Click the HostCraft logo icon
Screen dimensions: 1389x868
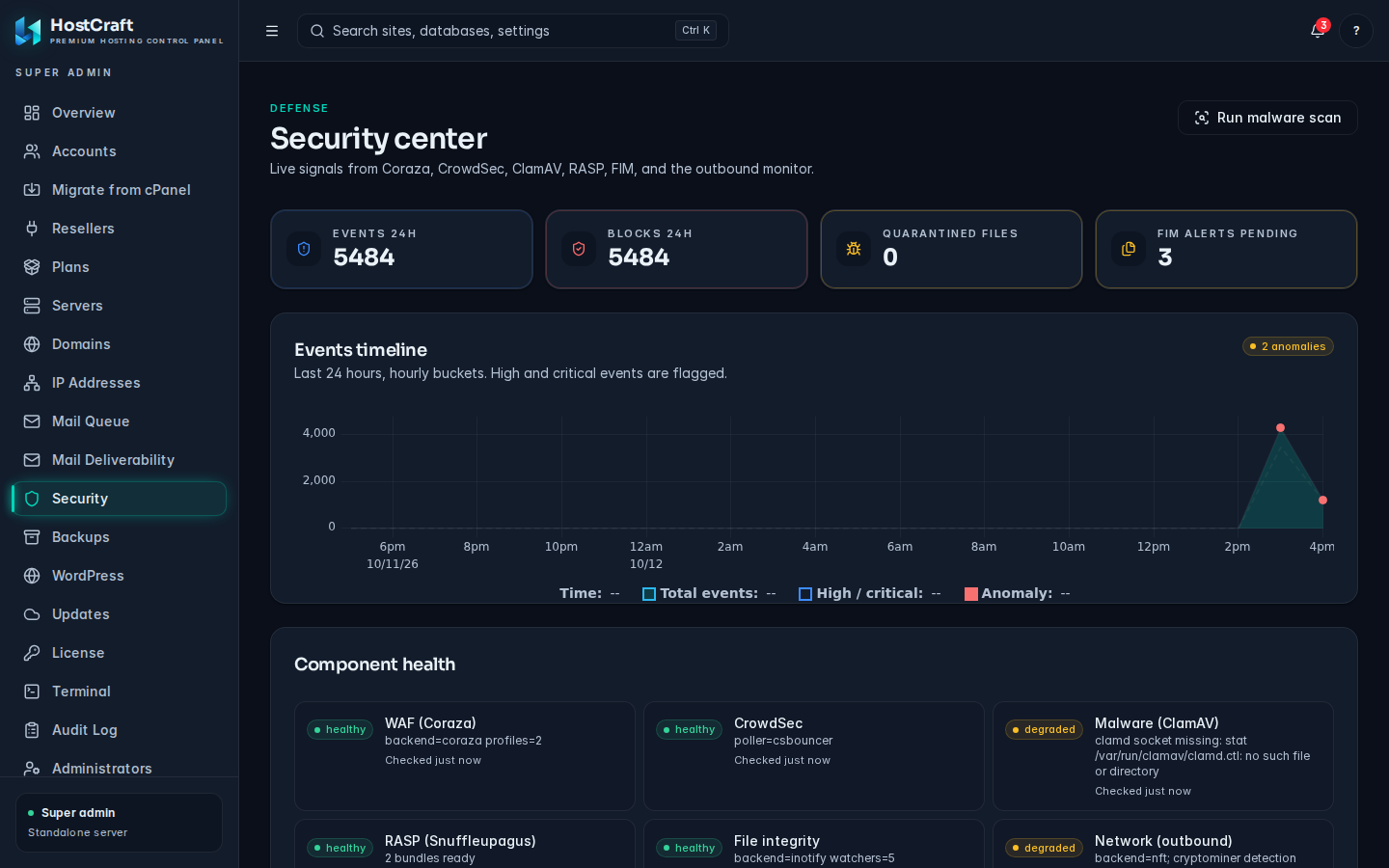[x=28, y=31]
